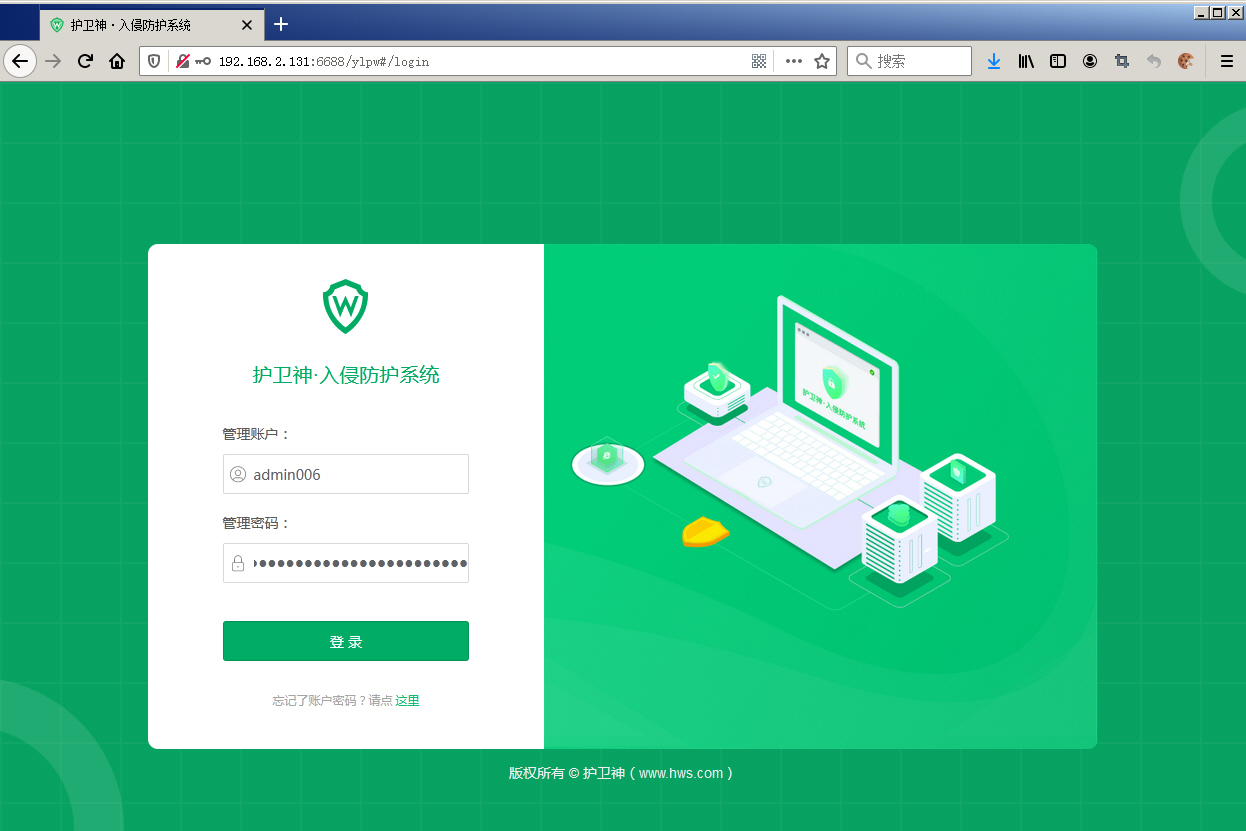1246x831 pixels.
Task: Bookmark this page with the star icon
Action: tap(822, 61)
